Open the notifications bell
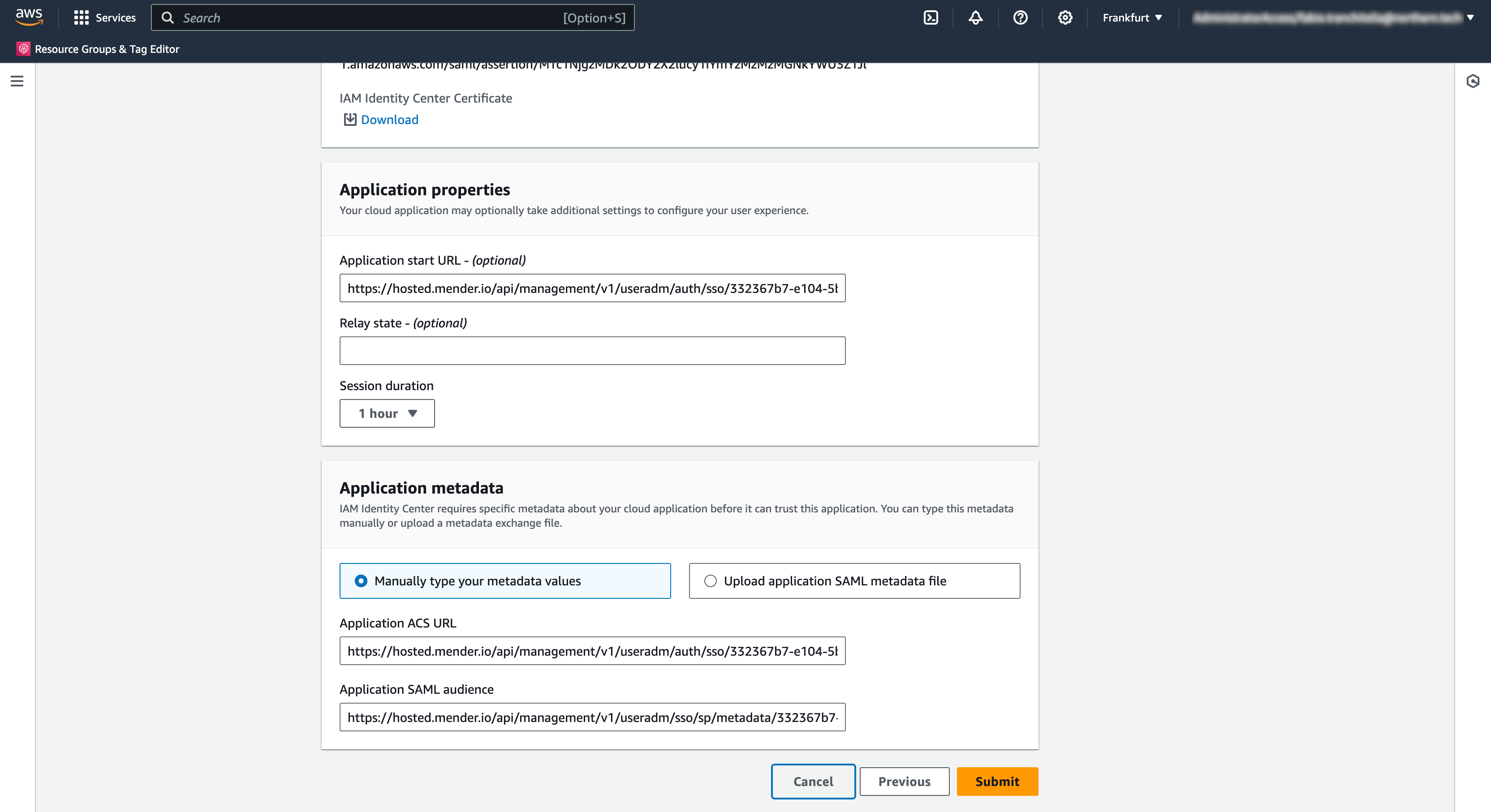The width and height of the screenshot is (1491, 812). 975,18
